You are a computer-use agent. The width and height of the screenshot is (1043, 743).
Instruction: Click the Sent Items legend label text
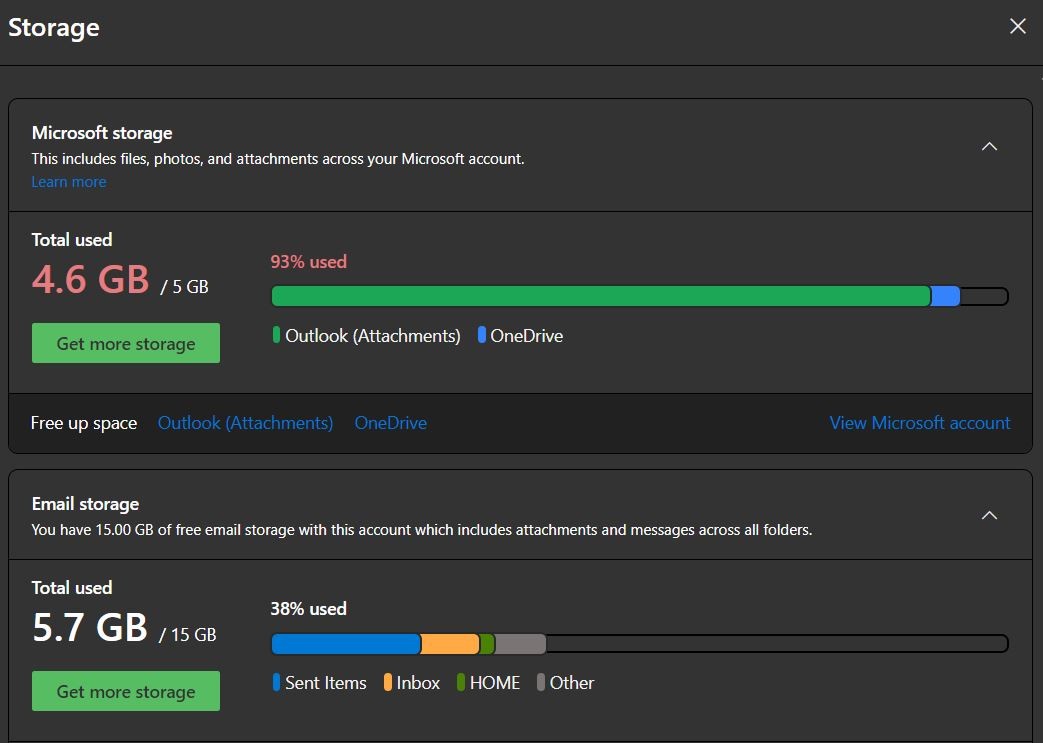pyautogui.click(x=325, y=683)
